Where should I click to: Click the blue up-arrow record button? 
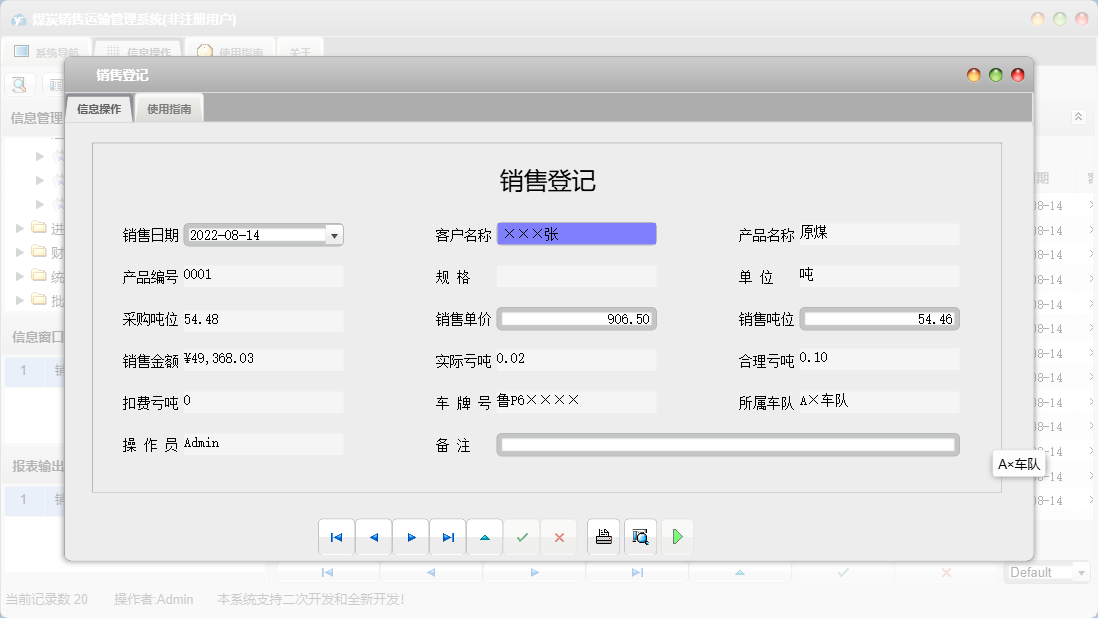pos(485,537)
